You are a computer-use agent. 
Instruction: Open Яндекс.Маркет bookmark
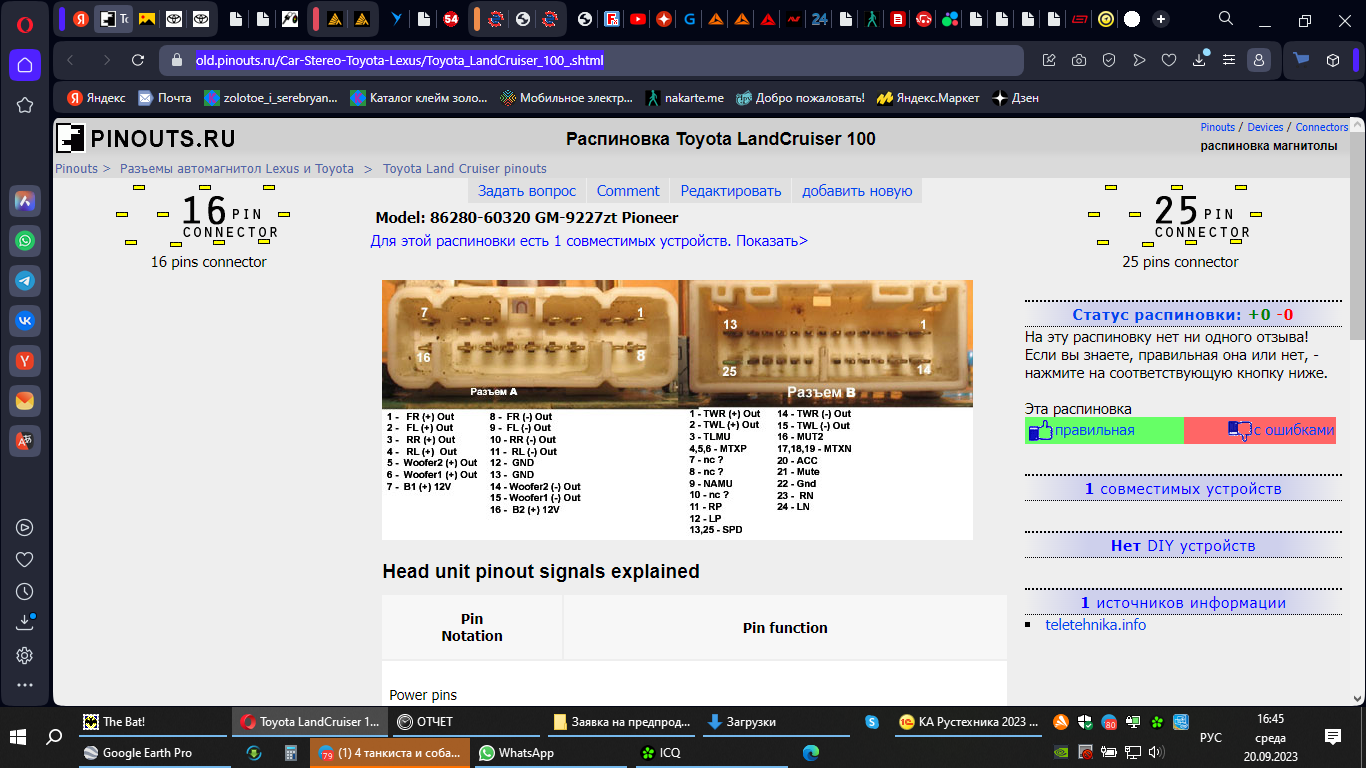(928, 98)
